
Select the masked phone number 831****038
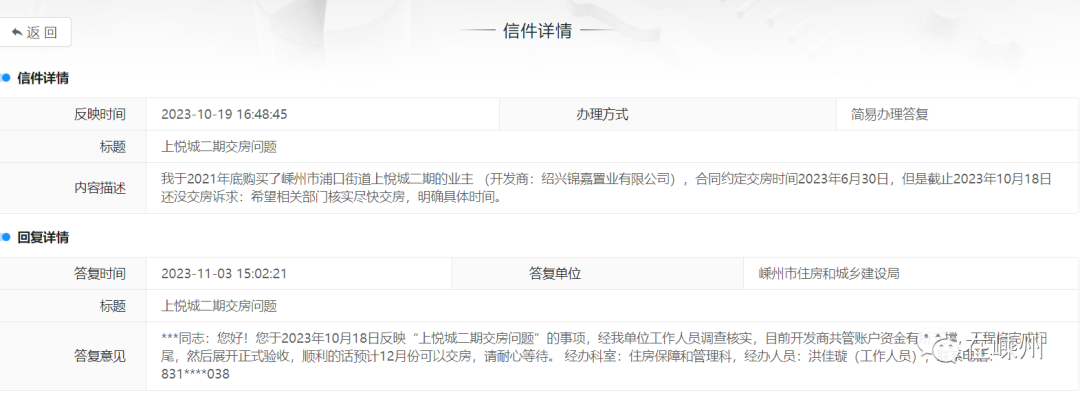click(x=195, y=374)
